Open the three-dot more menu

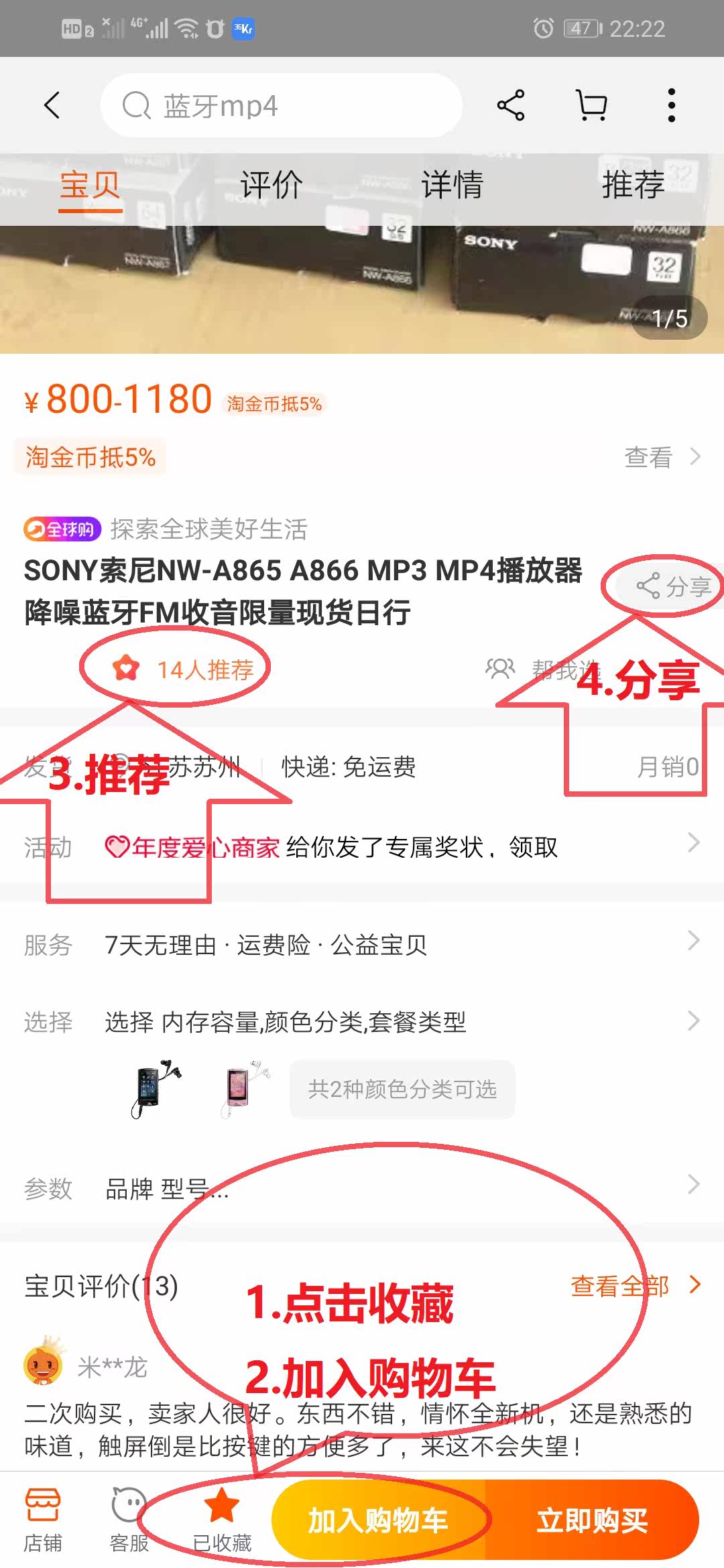(x=671, y=105)
